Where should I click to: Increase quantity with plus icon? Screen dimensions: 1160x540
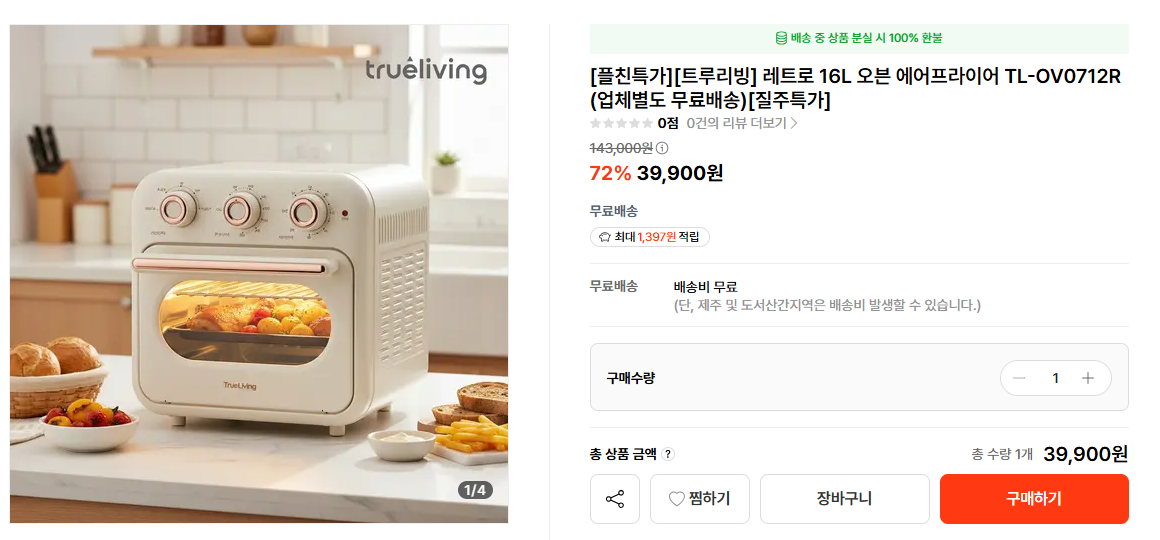(x=1088, y=378)
